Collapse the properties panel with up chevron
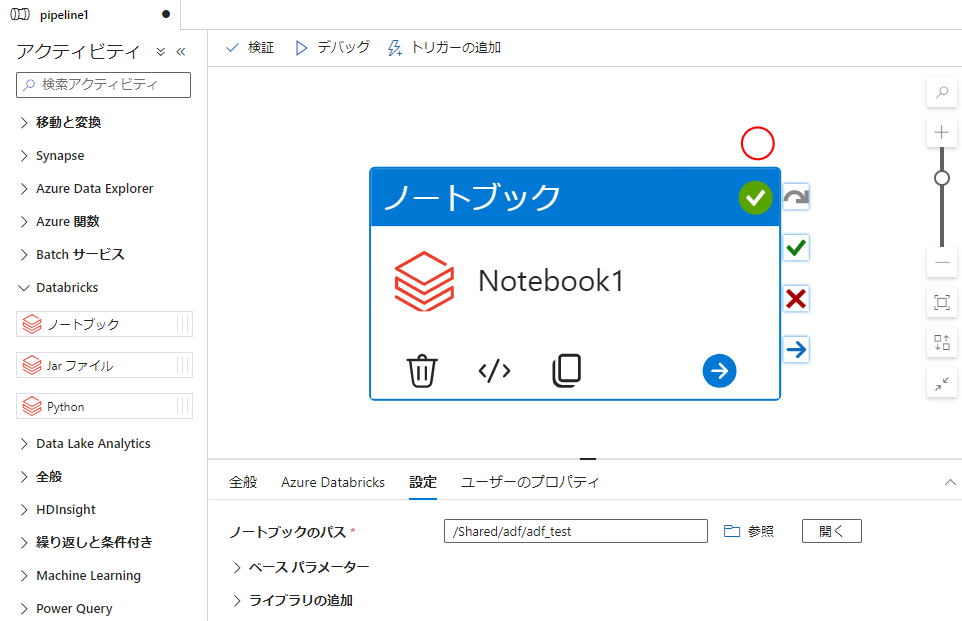962x621 pixels. click(950, 482)
